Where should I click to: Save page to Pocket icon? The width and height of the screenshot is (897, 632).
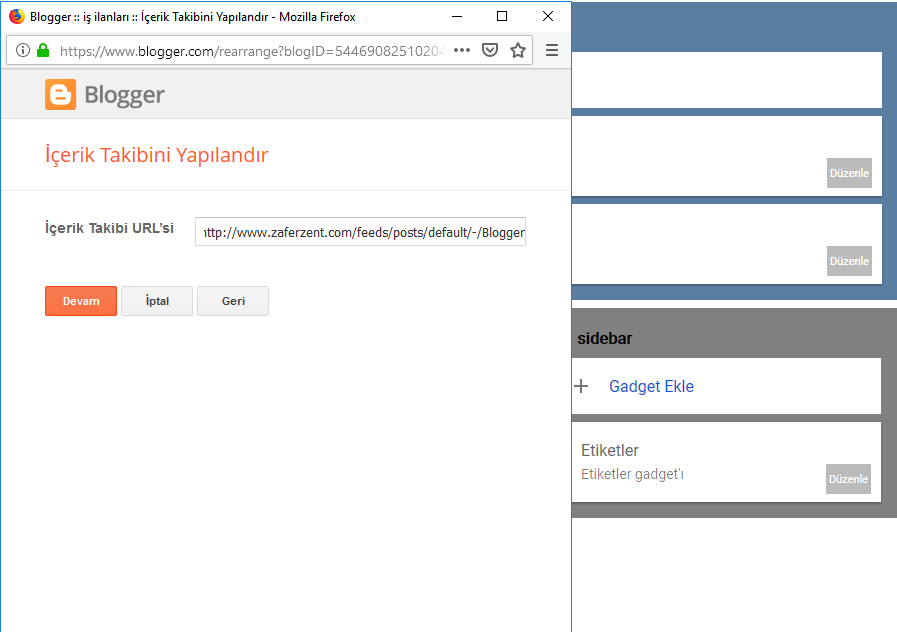click(x=490, y=50)
